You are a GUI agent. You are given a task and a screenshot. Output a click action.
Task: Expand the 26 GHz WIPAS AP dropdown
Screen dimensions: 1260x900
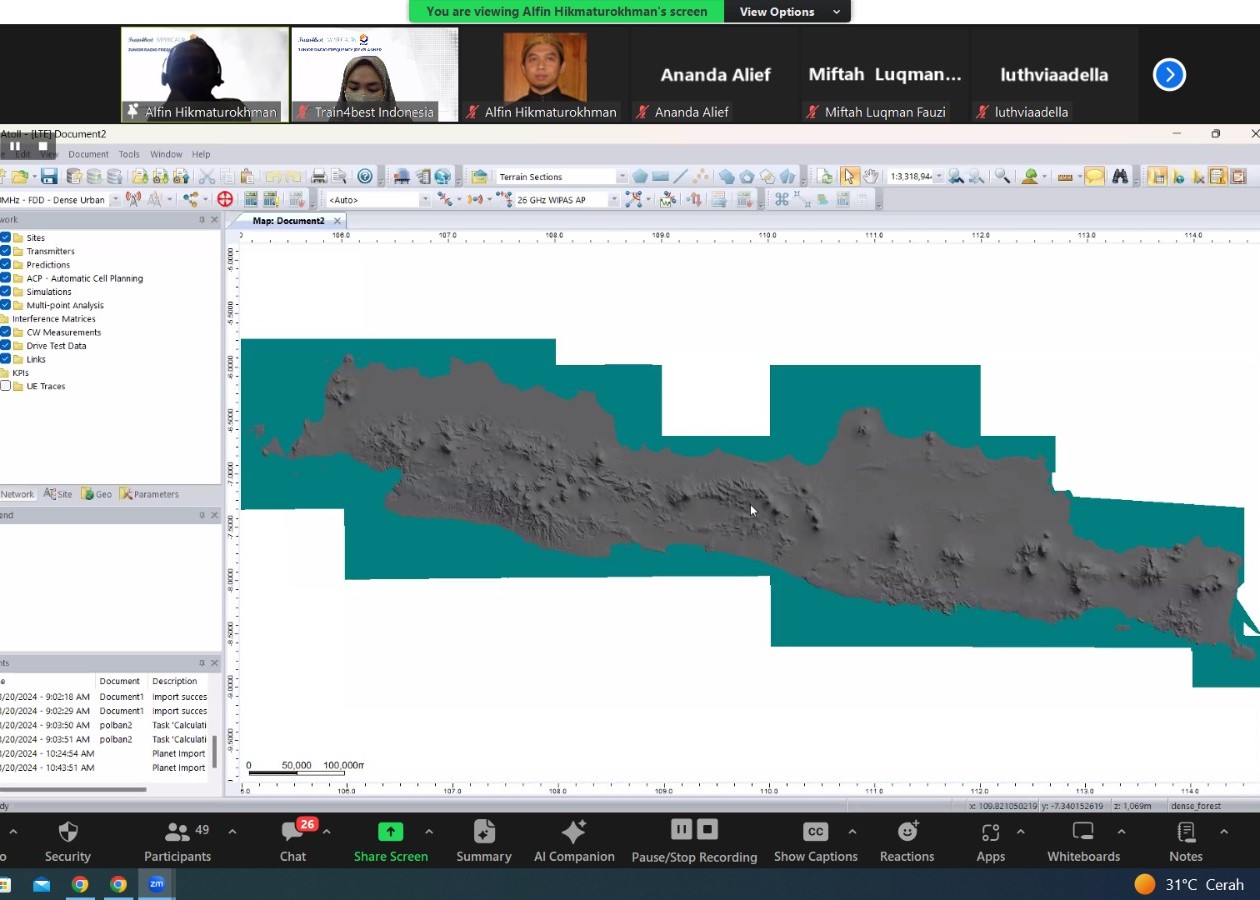coord(613,200)
